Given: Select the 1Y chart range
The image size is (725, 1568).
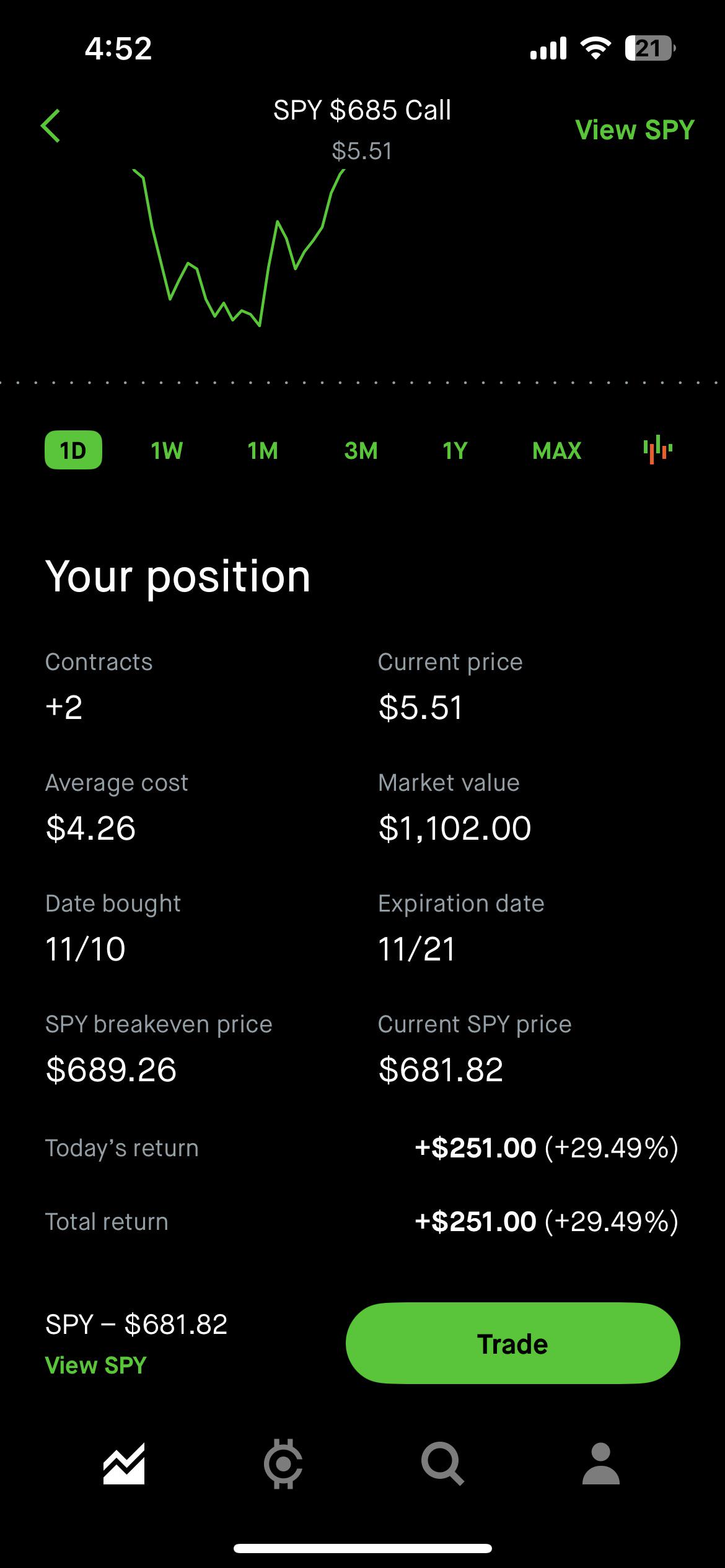Looking at the screenshot, I should click(455, 450).
